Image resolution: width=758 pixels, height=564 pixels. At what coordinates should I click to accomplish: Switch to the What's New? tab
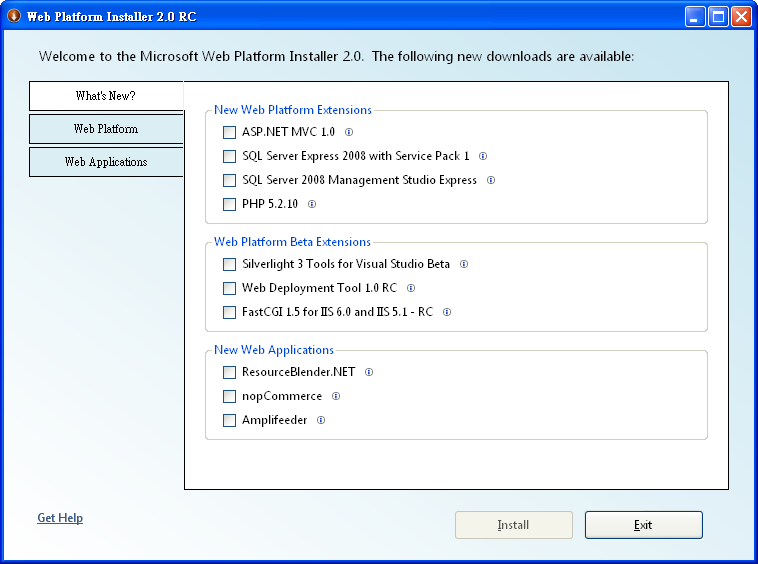(x=106, y=96)
